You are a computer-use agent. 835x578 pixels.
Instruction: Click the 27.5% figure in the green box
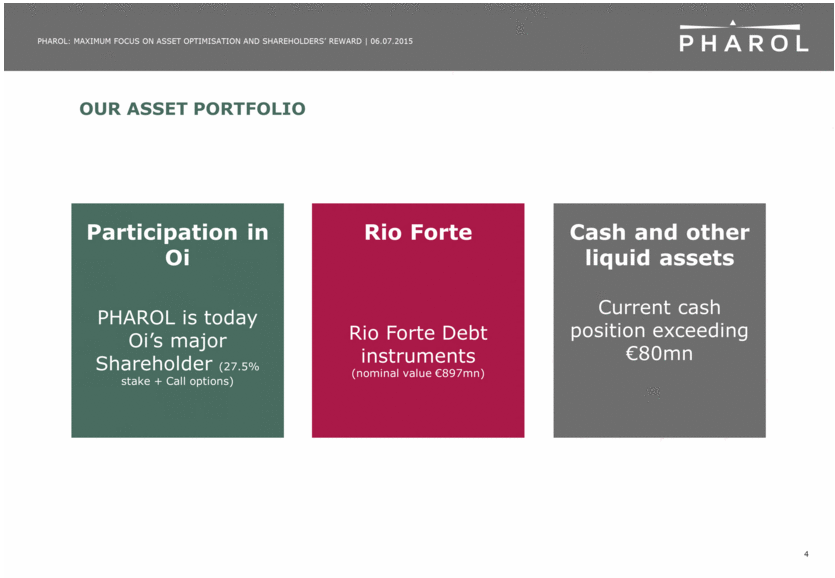tap(242, 367)
